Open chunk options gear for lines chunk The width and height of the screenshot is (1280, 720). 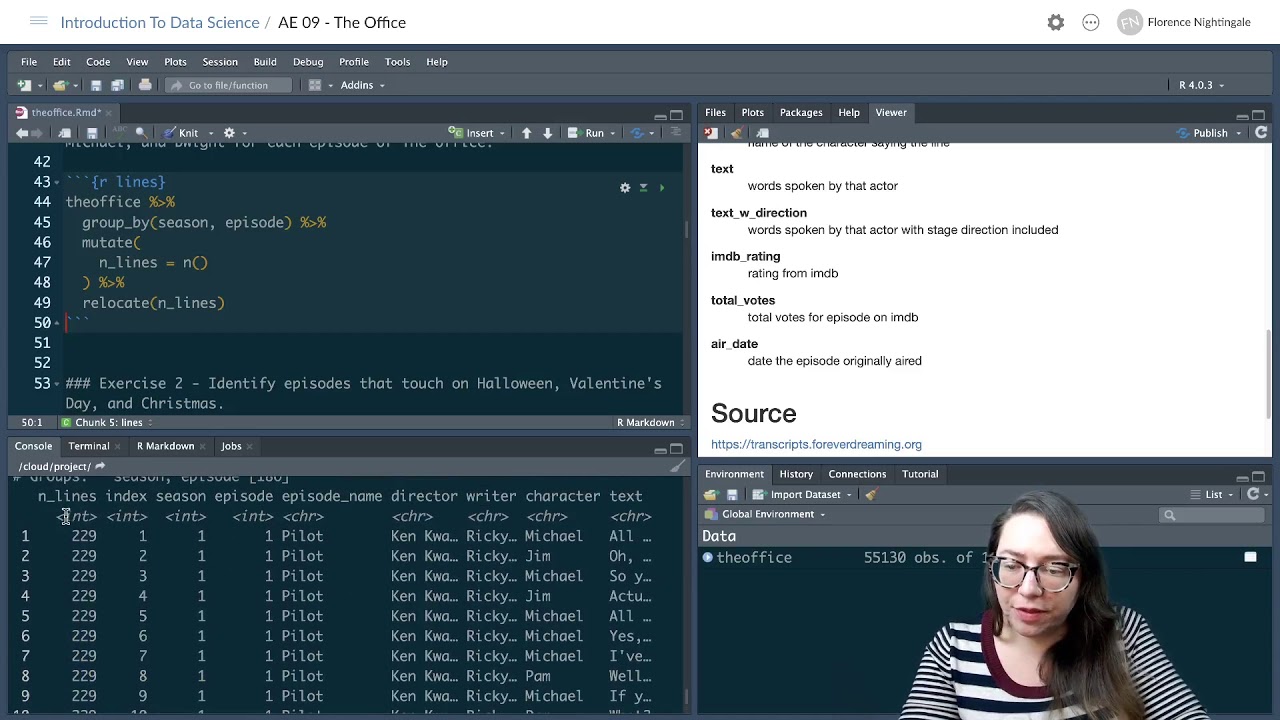tap(625, 187)
